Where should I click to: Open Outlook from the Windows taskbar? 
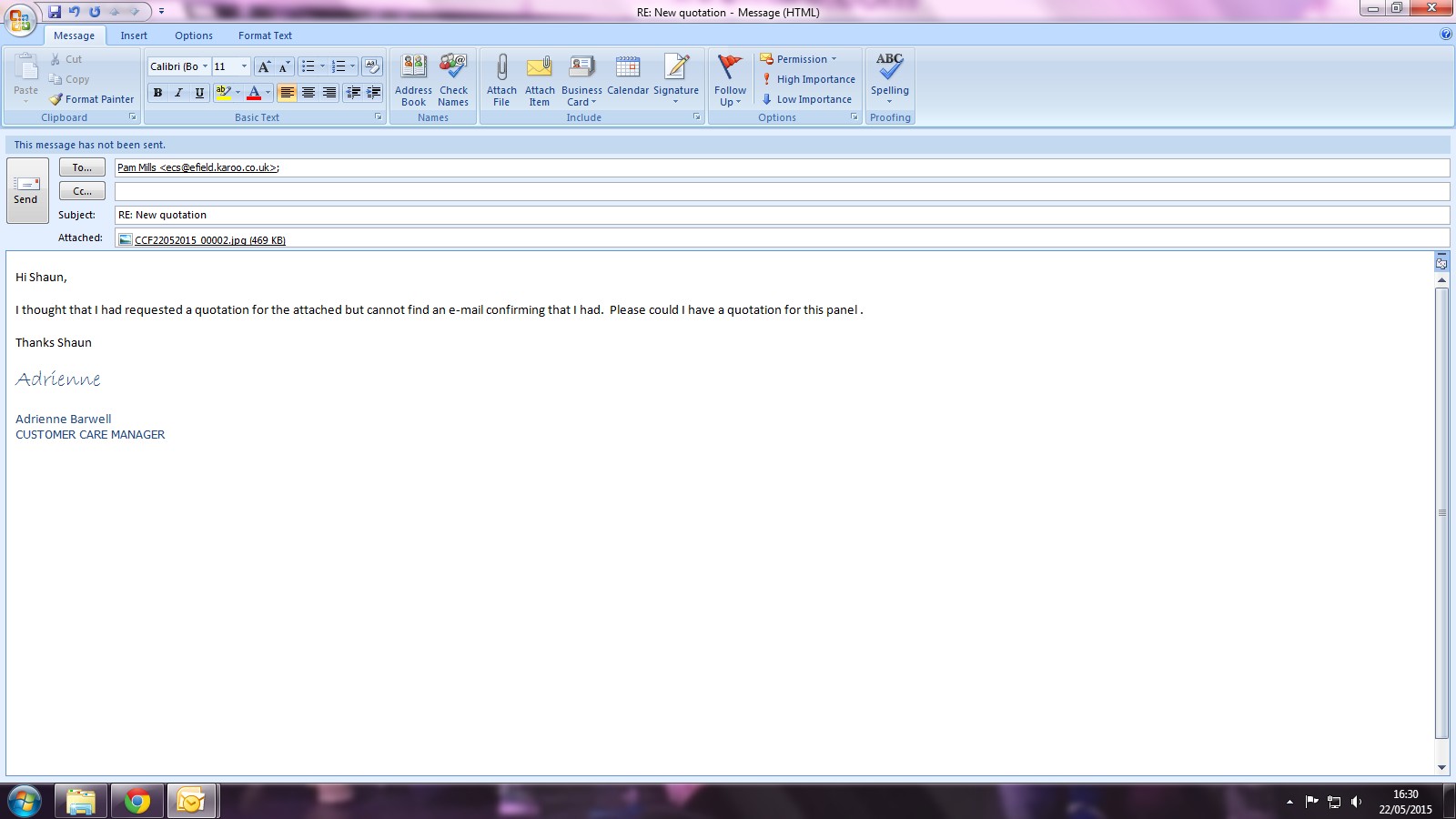pyautogui.click(x=191, y=801)
